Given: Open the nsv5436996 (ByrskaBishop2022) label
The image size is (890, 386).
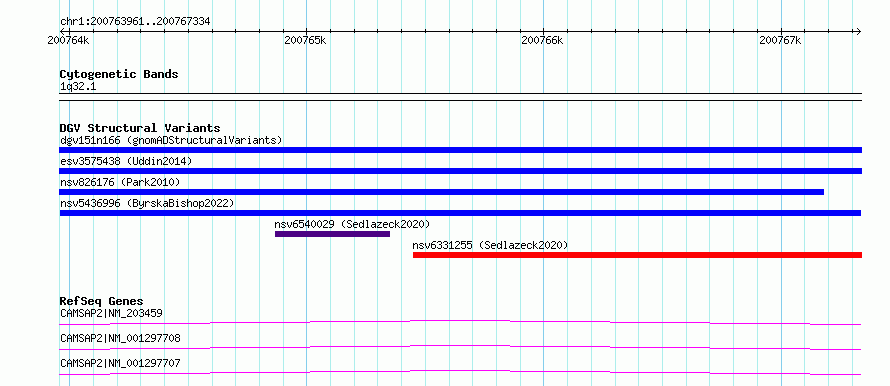Looking at the screenshot, I should (147, 203).
